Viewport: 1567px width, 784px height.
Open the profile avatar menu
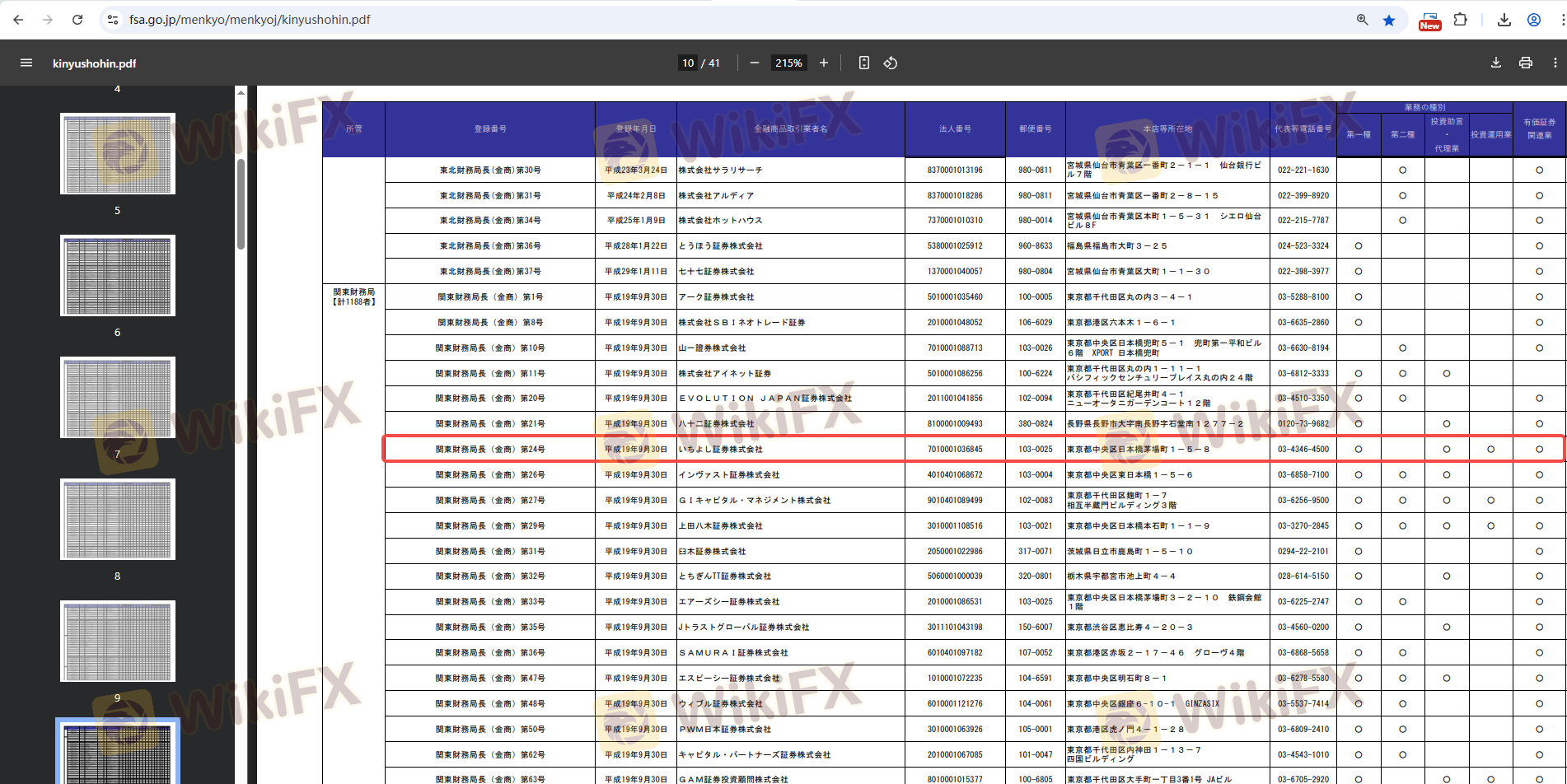coord(1534,20)
